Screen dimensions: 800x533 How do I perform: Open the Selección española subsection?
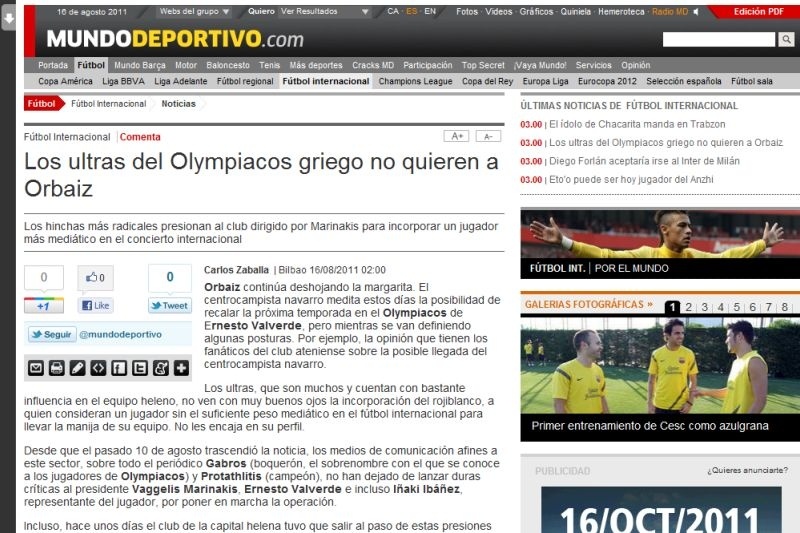point(684,81)
